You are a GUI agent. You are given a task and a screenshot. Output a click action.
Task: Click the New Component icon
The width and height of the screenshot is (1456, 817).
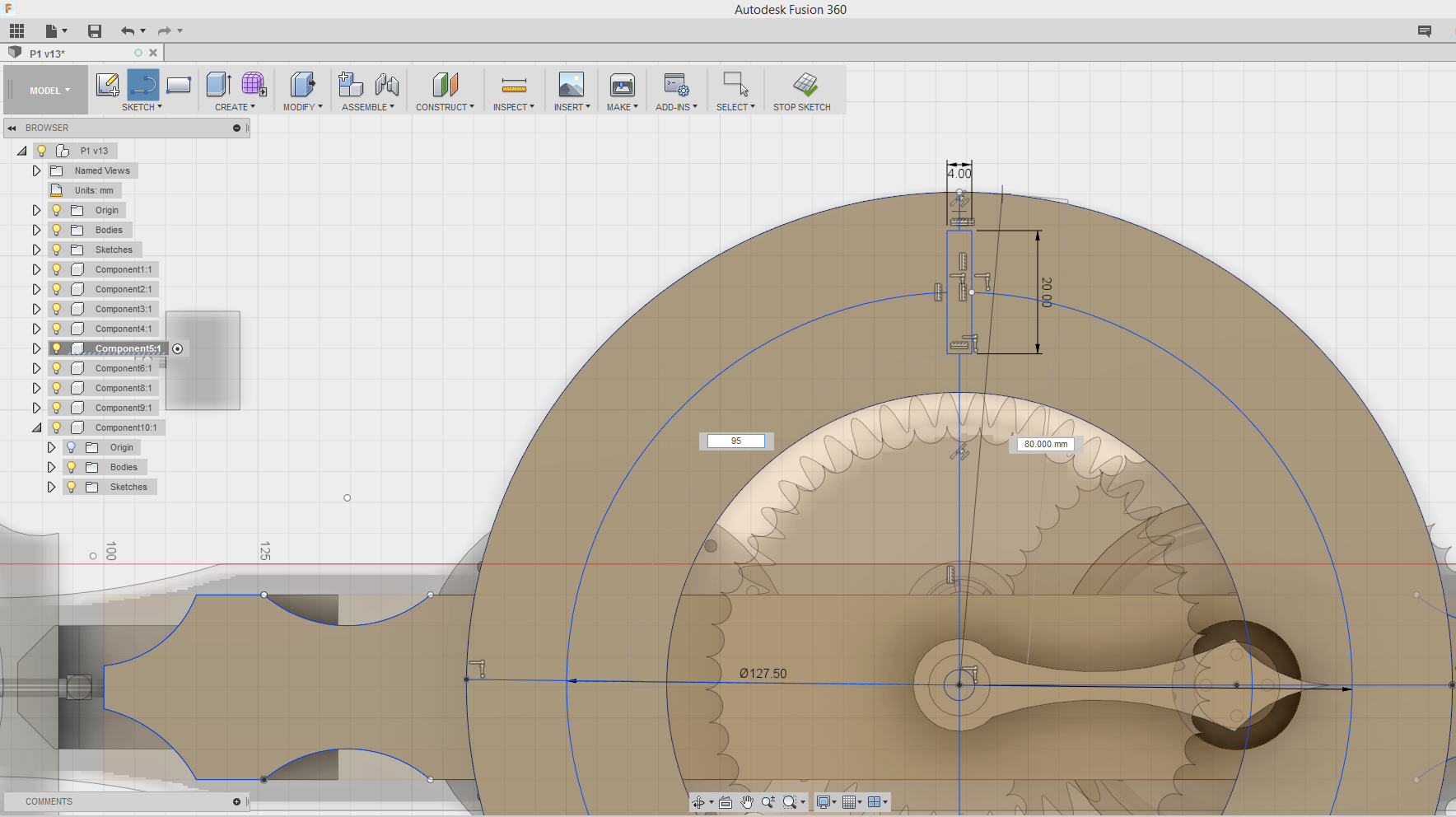click(351, 84)
